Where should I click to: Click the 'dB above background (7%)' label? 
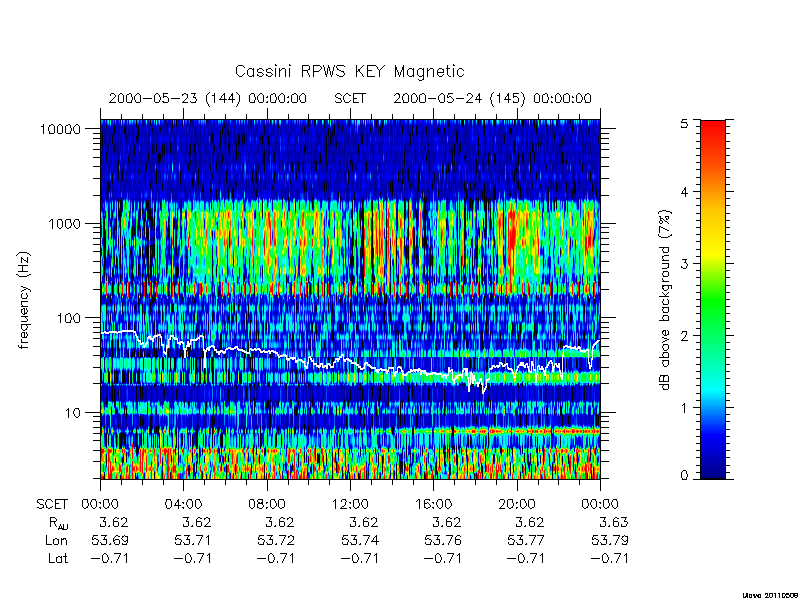click(665, 300)
